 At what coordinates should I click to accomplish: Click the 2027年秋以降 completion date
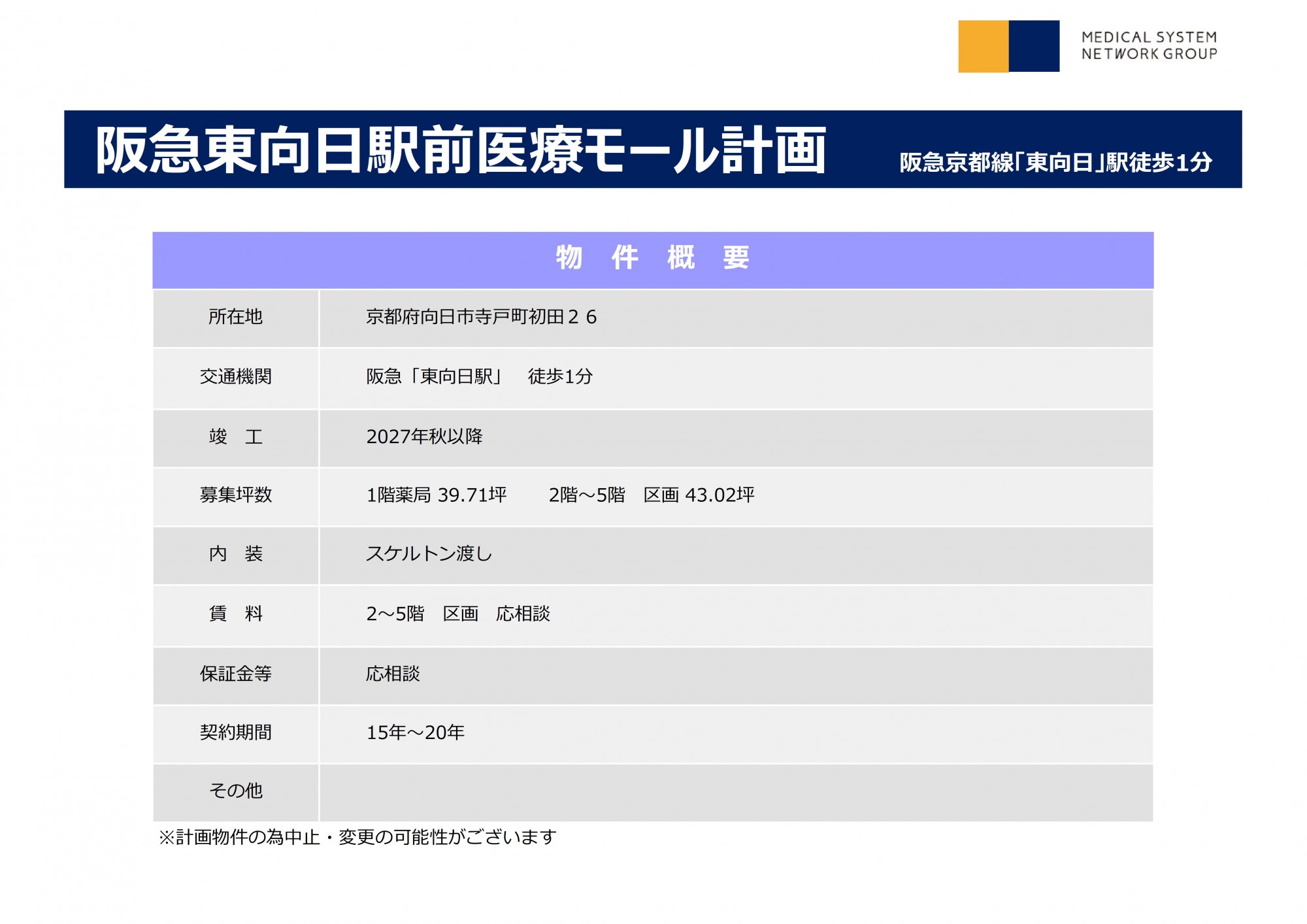point(424,437)
